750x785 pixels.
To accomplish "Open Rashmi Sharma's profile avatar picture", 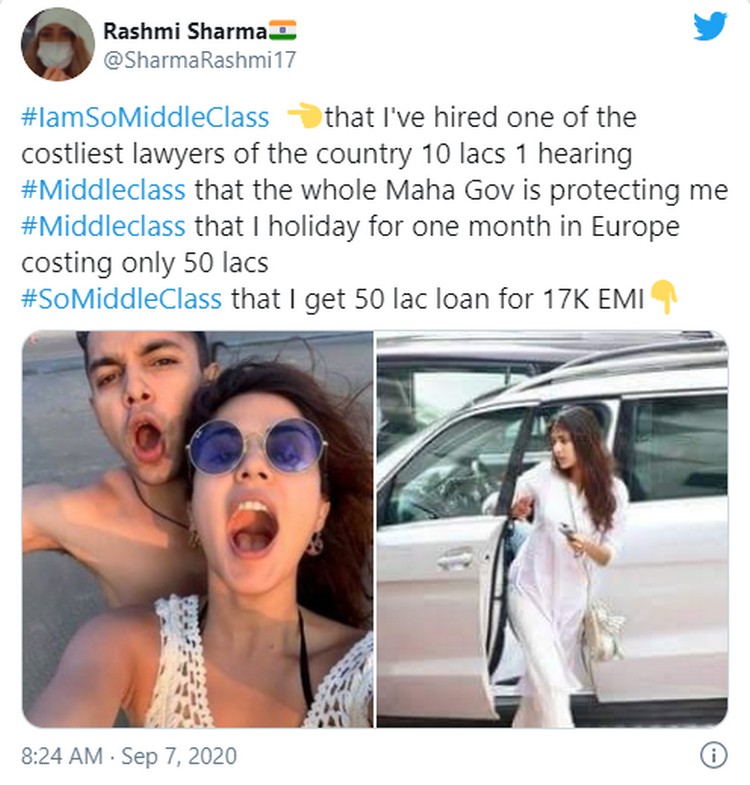I will pos(58,44).
